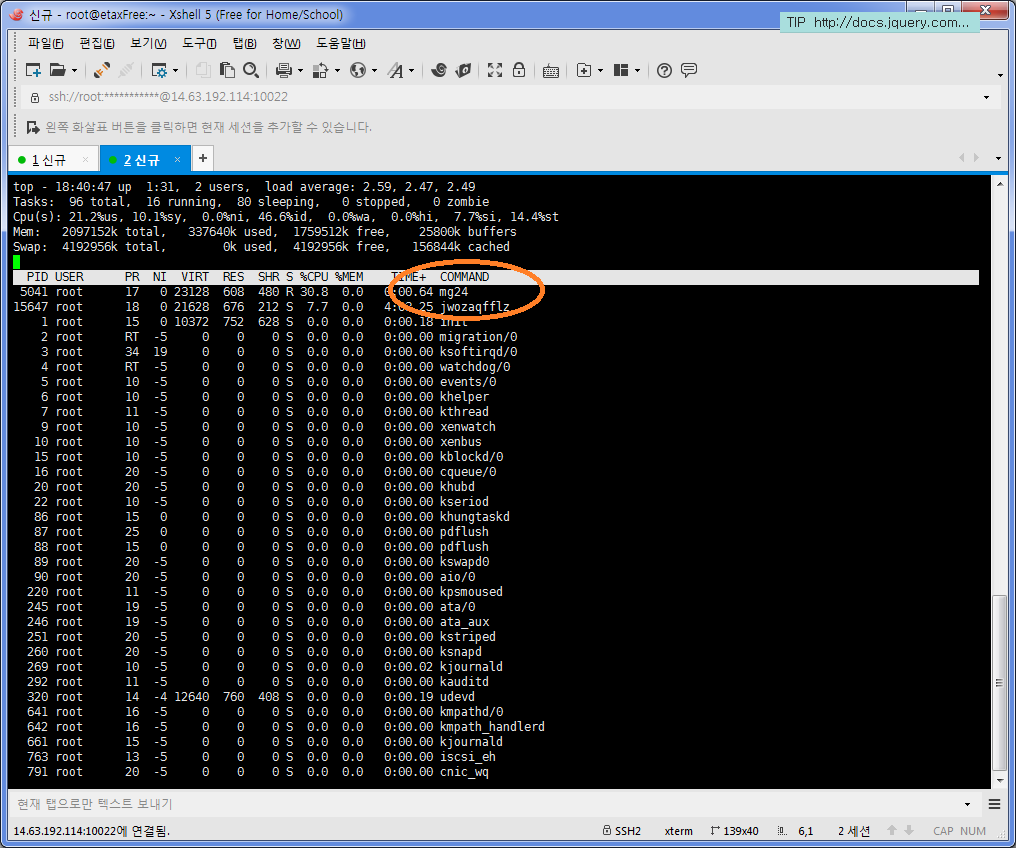The height and width of the screenshot is (848, 1016).
Task: Click terminal scrollbar down arrow
Action: [x=1000, y=780]
